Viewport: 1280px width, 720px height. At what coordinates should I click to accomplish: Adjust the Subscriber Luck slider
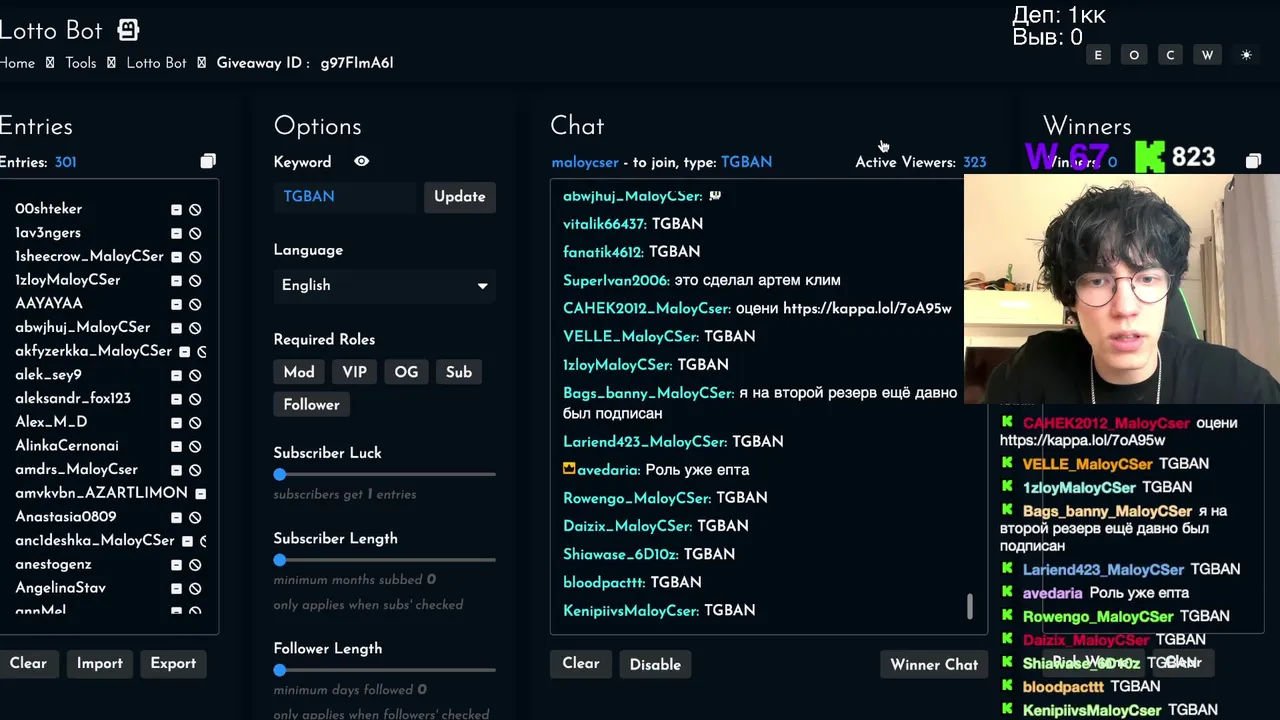(385, 474)
